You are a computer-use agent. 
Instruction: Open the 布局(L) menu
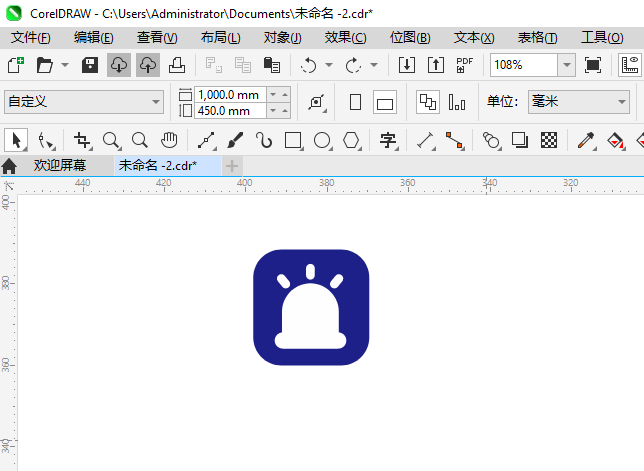click(221, 38)
